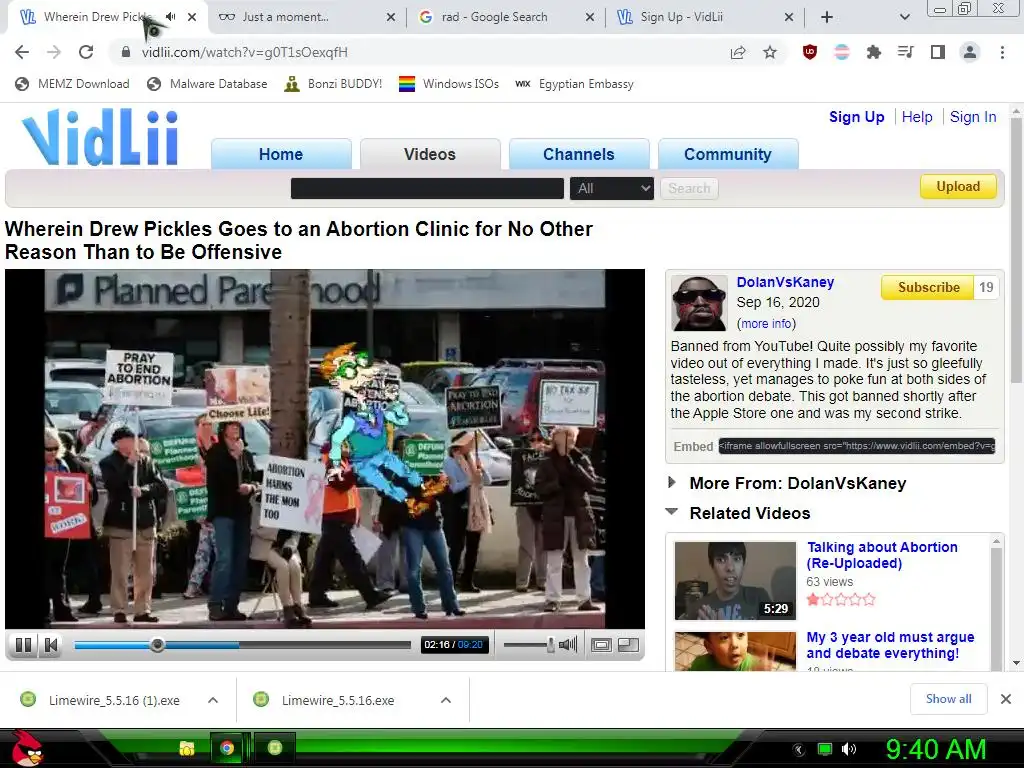
Task: Switch to the 'Just a moment...' tab
Action: (308, 17)
